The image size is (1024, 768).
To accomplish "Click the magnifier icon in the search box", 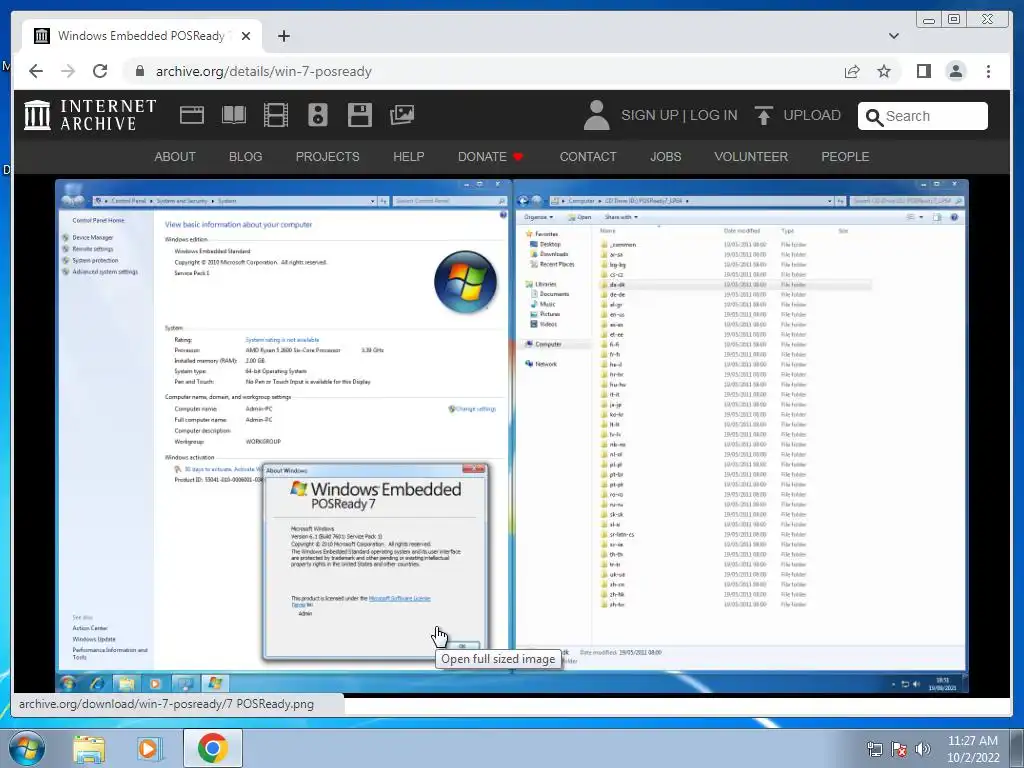I will (874, 117).
